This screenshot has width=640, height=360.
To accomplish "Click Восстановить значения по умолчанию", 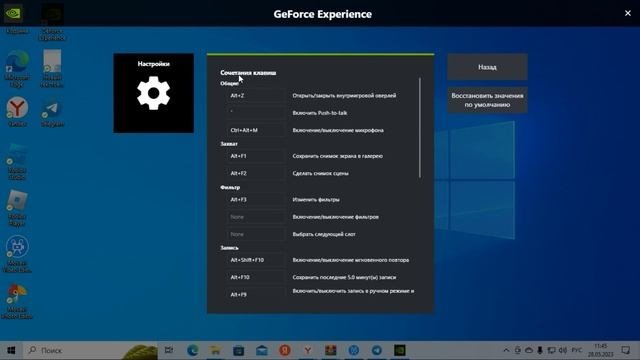I will click(x=487, y=100).
